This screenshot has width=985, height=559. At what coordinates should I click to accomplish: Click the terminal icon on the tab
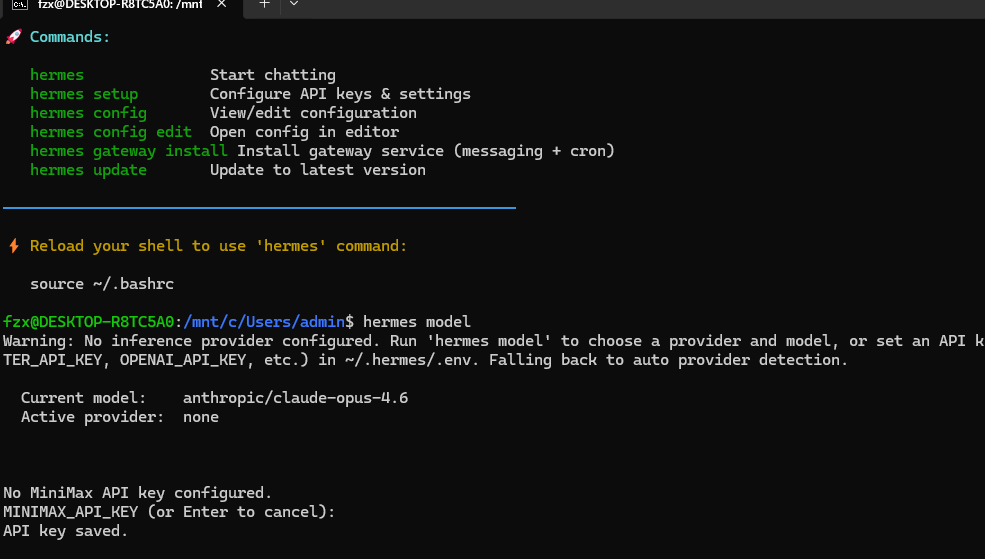(20, 4)
